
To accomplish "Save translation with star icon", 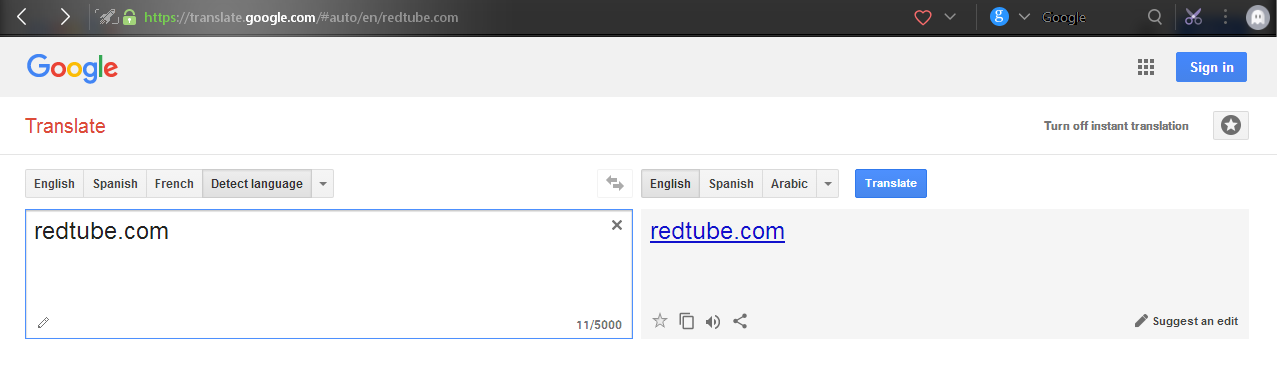I will pyautogui.click(x=660, y=321).
